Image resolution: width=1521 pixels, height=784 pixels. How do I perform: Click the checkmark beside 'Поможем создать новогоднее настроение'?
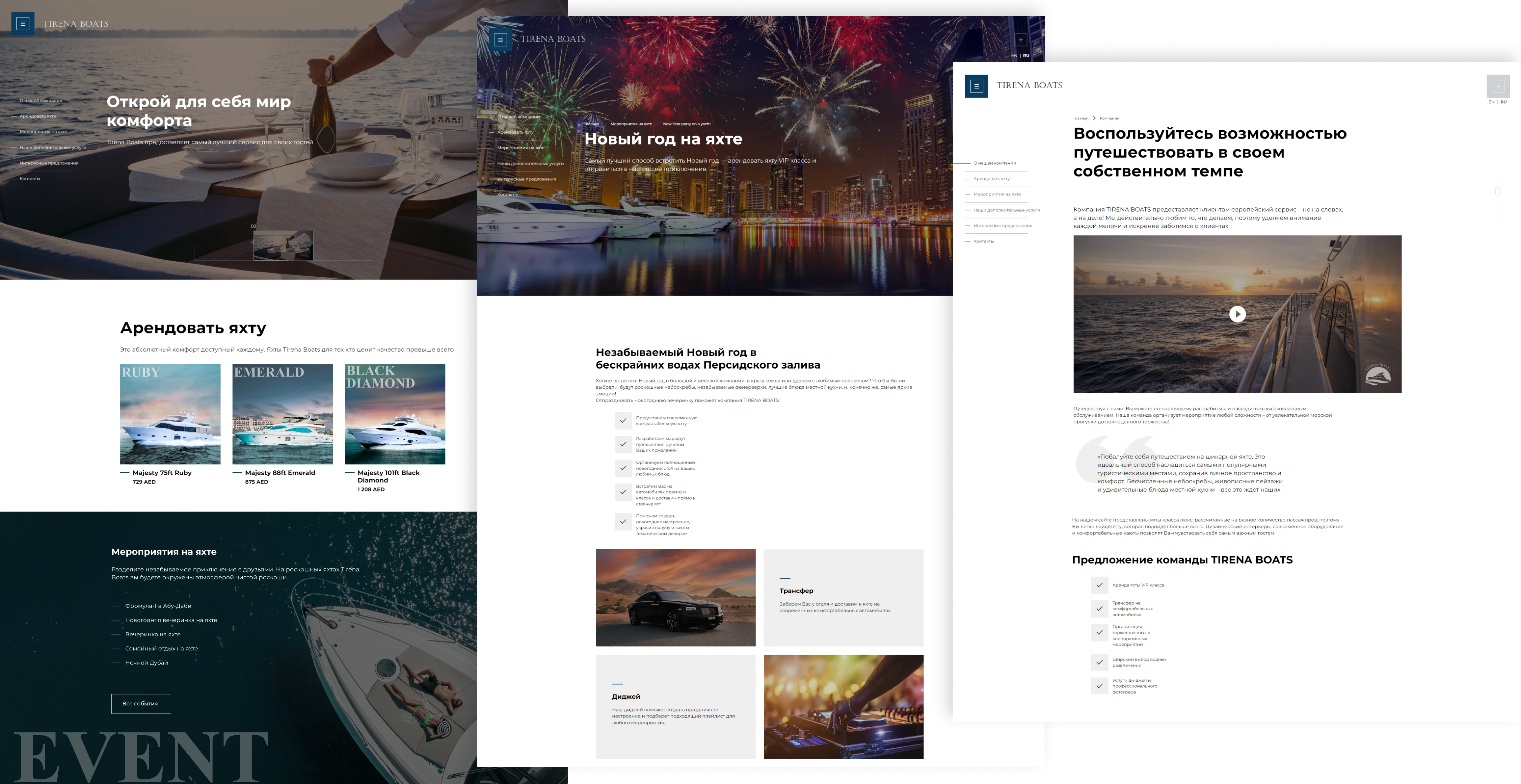[x=623, y=521]
